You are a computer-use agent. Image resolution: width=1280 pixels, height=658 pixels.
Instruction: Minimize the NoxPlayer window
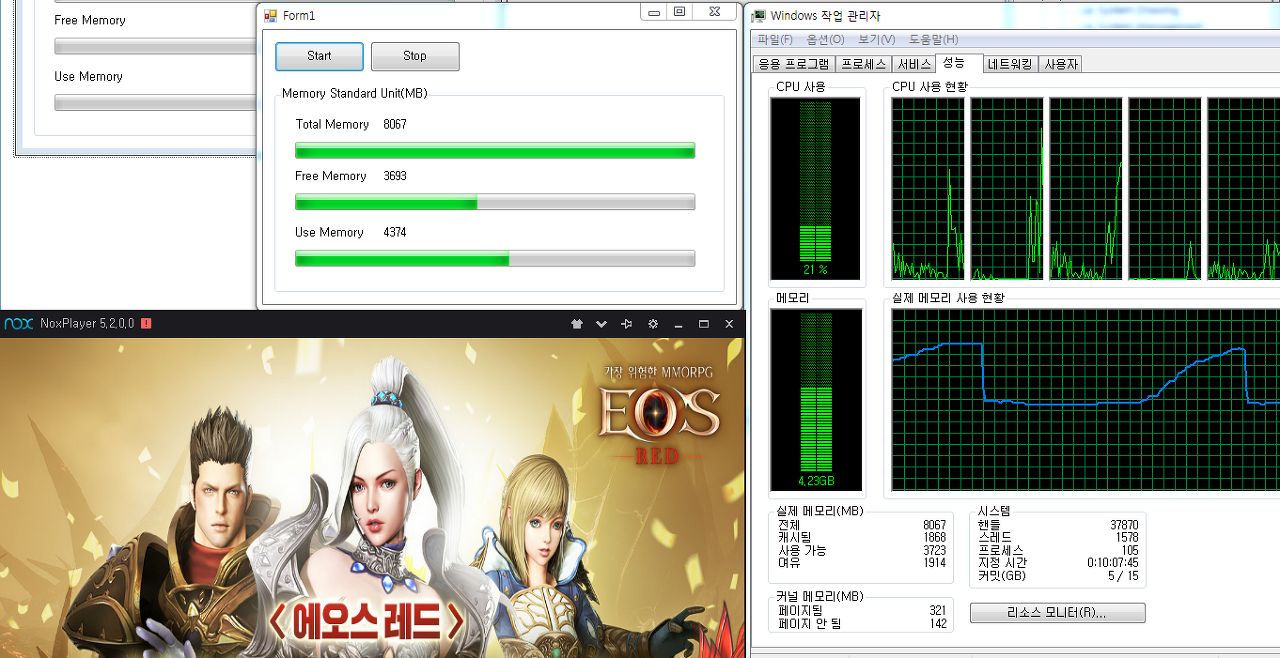(x=678, y=324)
